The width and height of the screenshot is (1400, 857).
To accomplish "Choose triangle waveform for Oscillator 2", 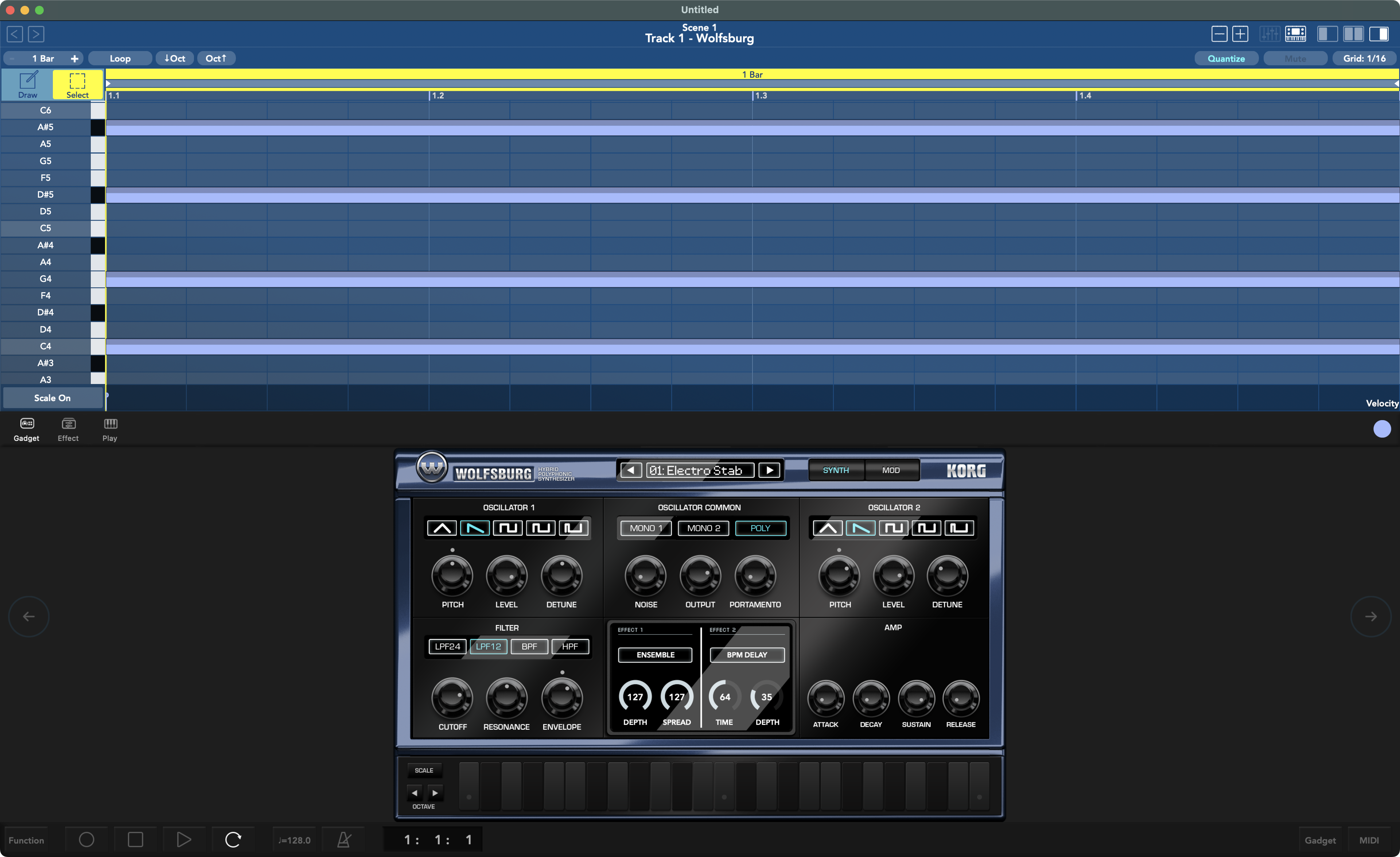I will [x=827, y=528].
